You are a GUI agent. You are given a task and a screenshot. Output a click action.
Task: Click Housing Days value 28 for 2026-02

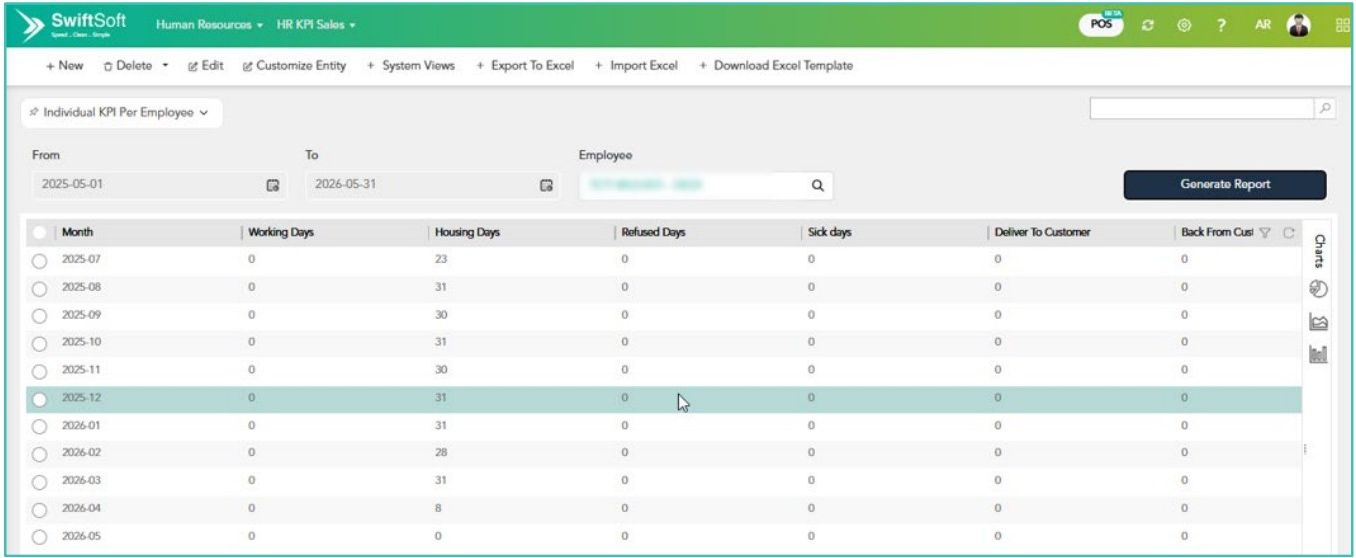click(441, 454)
